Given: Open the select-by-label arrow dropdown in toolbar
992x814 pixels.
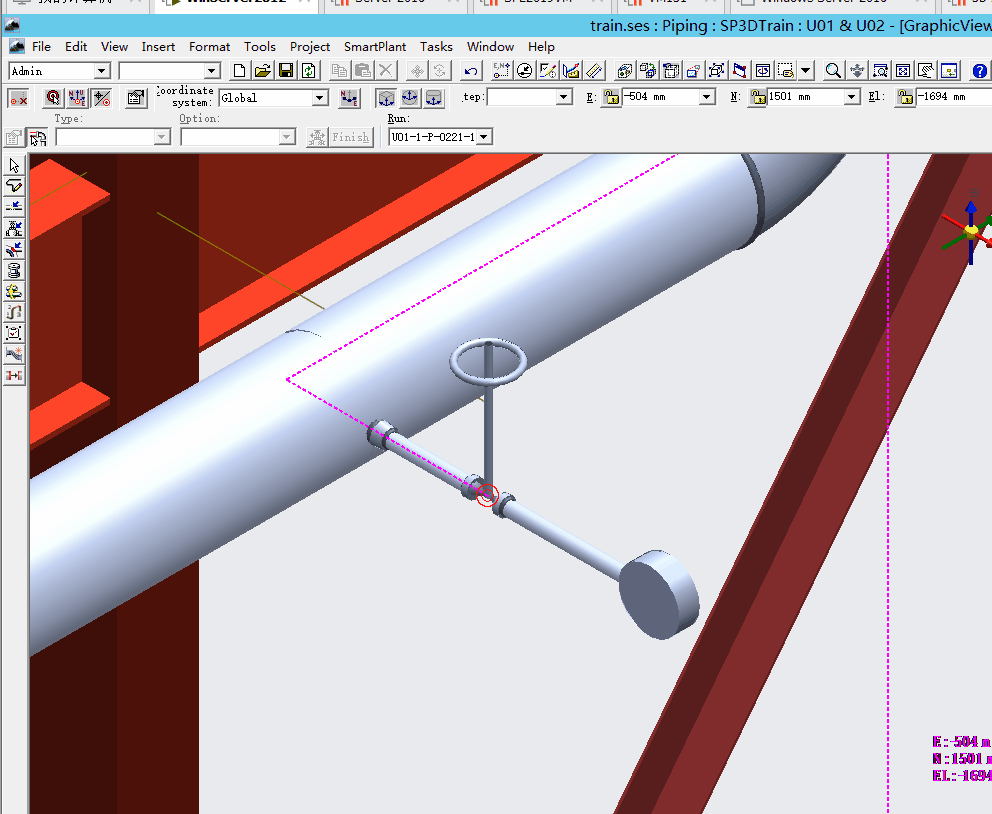Looking at the screenshot, I should click(x=805, y=71).
